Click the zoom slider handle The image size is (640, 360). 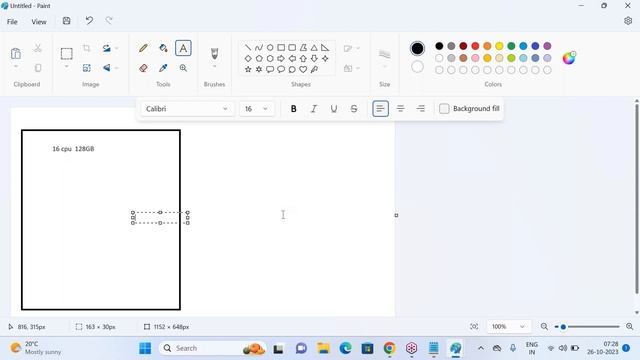pos(563,327)
